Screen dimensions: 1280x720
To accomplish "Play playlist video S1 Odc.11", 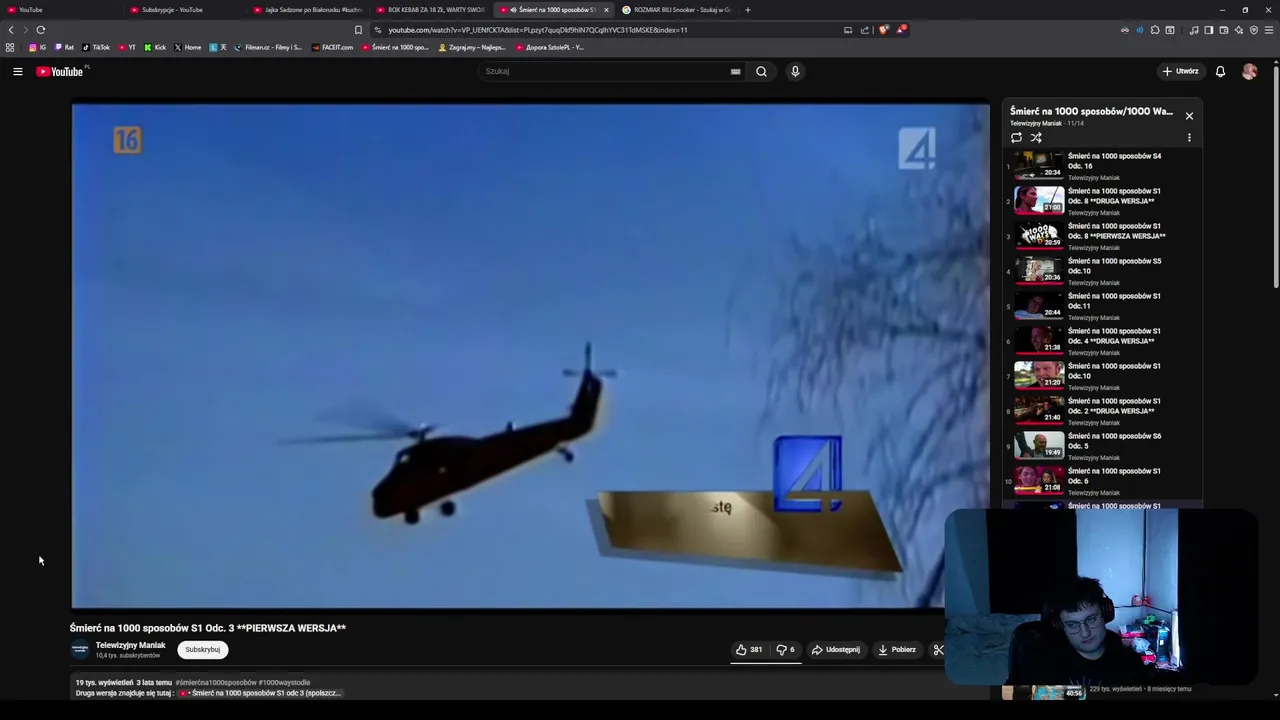I will pos(1101,306).
